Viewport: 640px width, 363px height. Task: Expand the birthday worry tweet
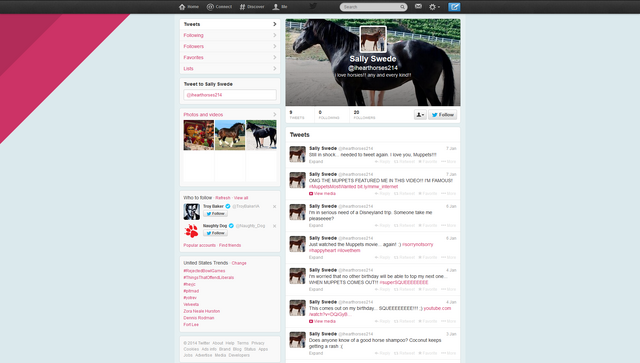click(316, 289)
